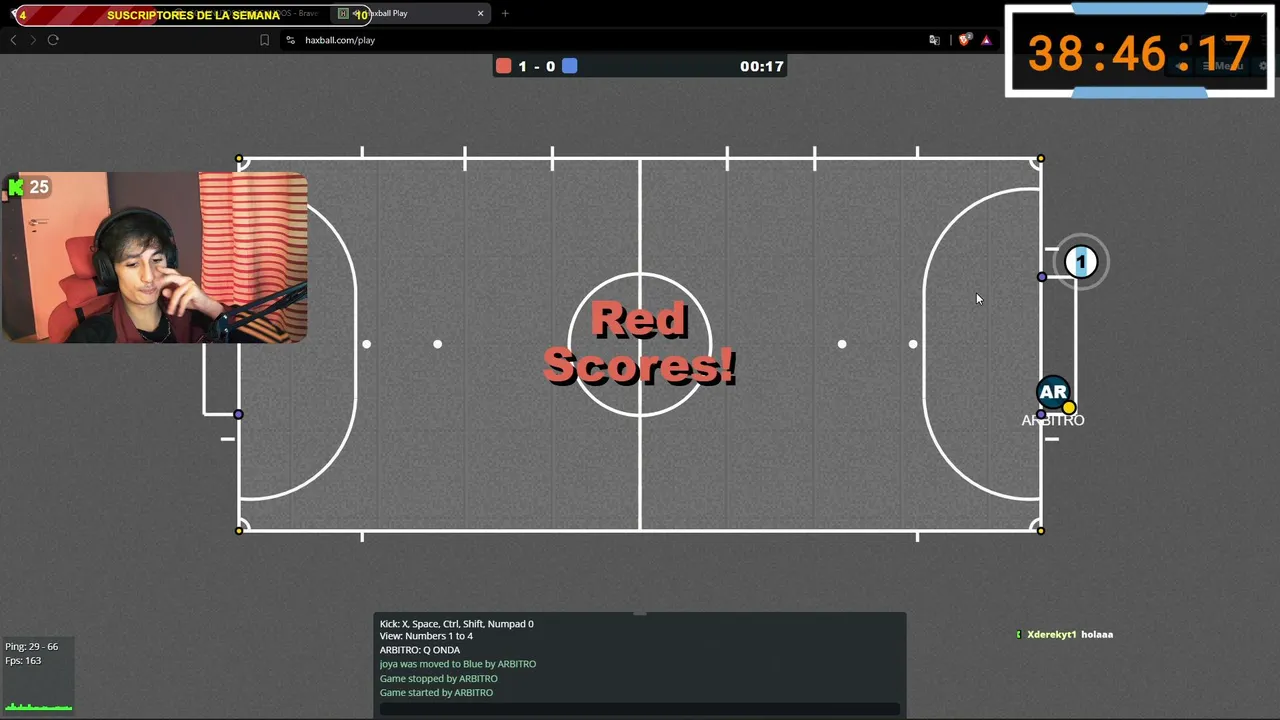Click the player disc numbered 1
1280x720 pixels.
(1080, 262)
